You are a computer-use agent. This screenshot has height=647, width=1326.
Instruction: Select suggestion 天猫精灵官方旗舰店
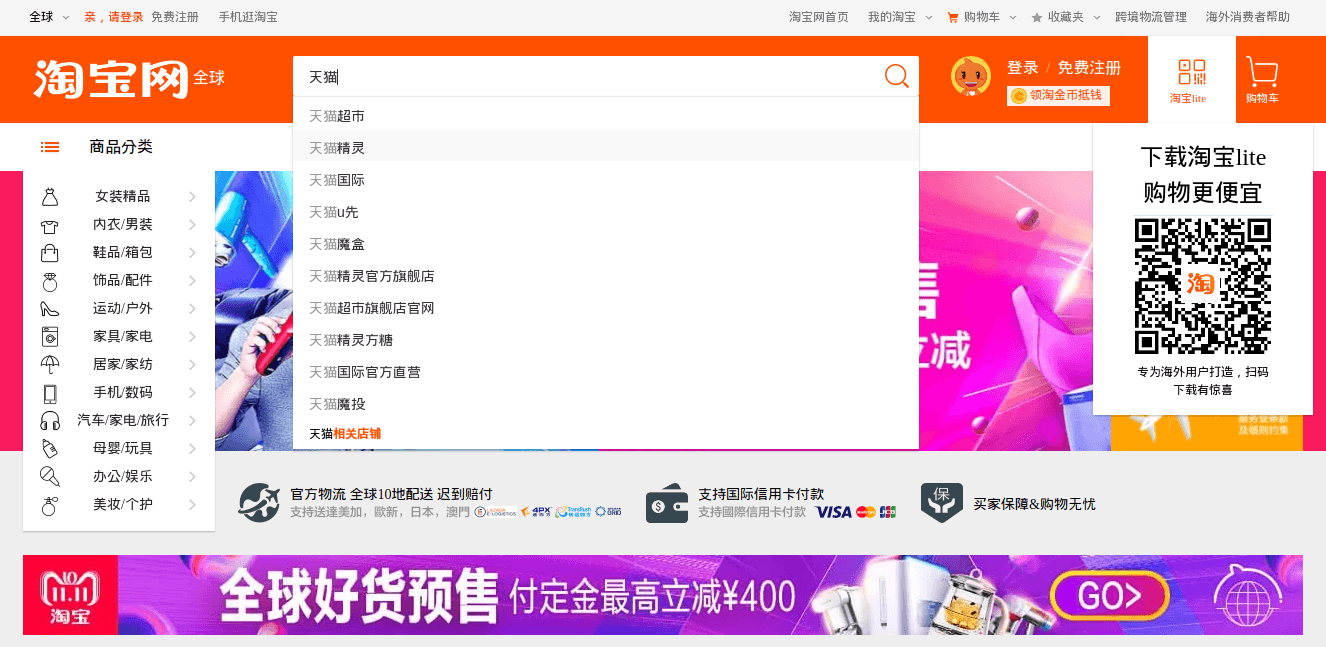(x=606, y=276)
